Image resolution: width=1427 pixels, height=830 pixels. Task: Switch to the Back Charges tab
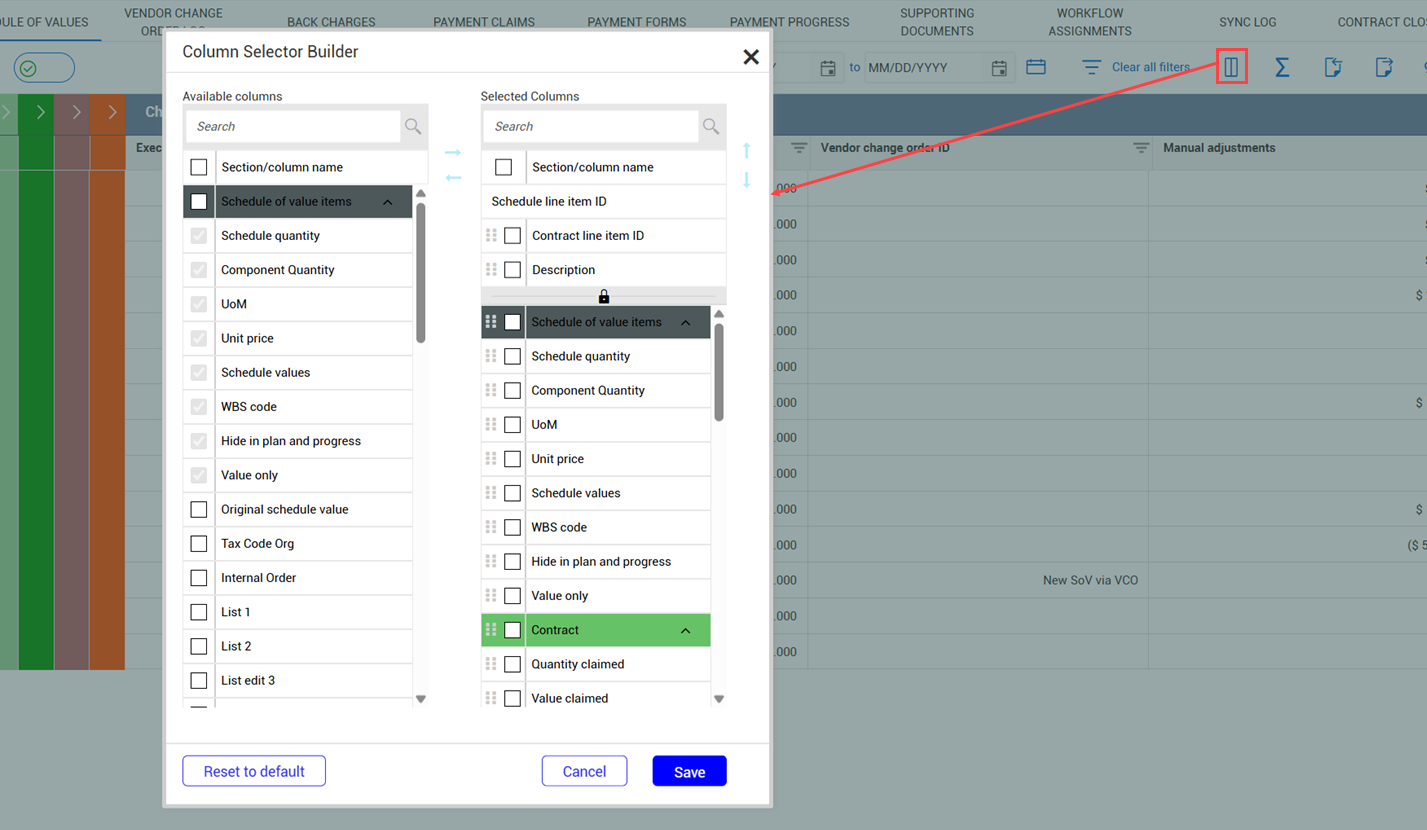click(x=331, y=22)
